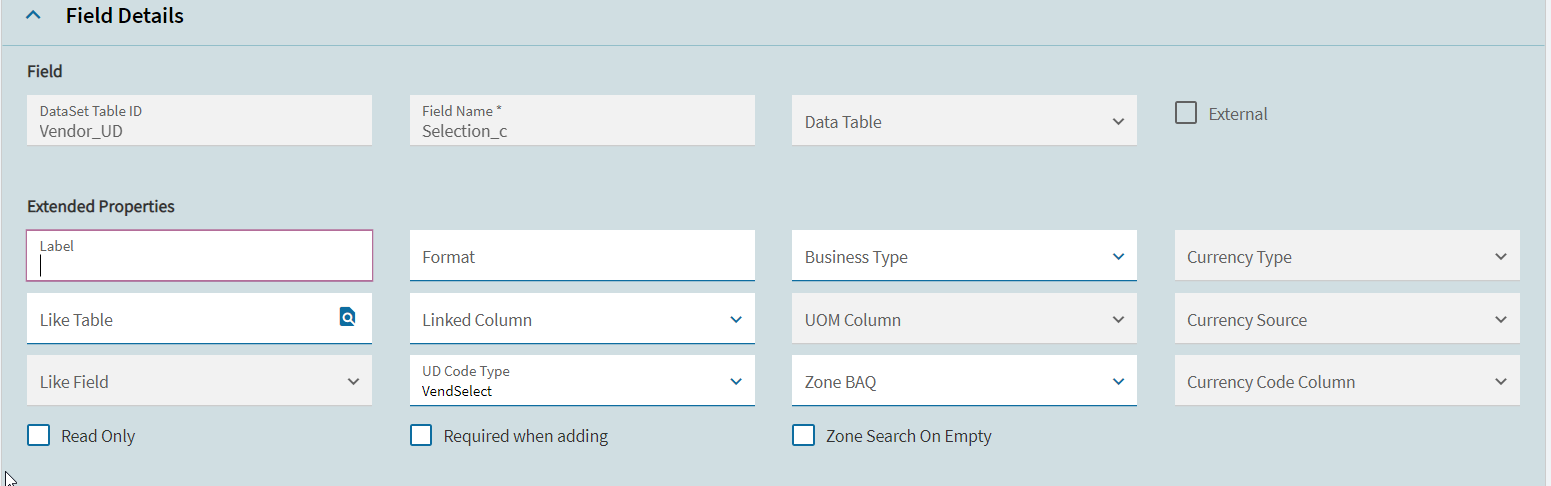Expand the Zone BAQ dropdown
Viewport: 1551px width, 486px height.
[x=964, y=381]
